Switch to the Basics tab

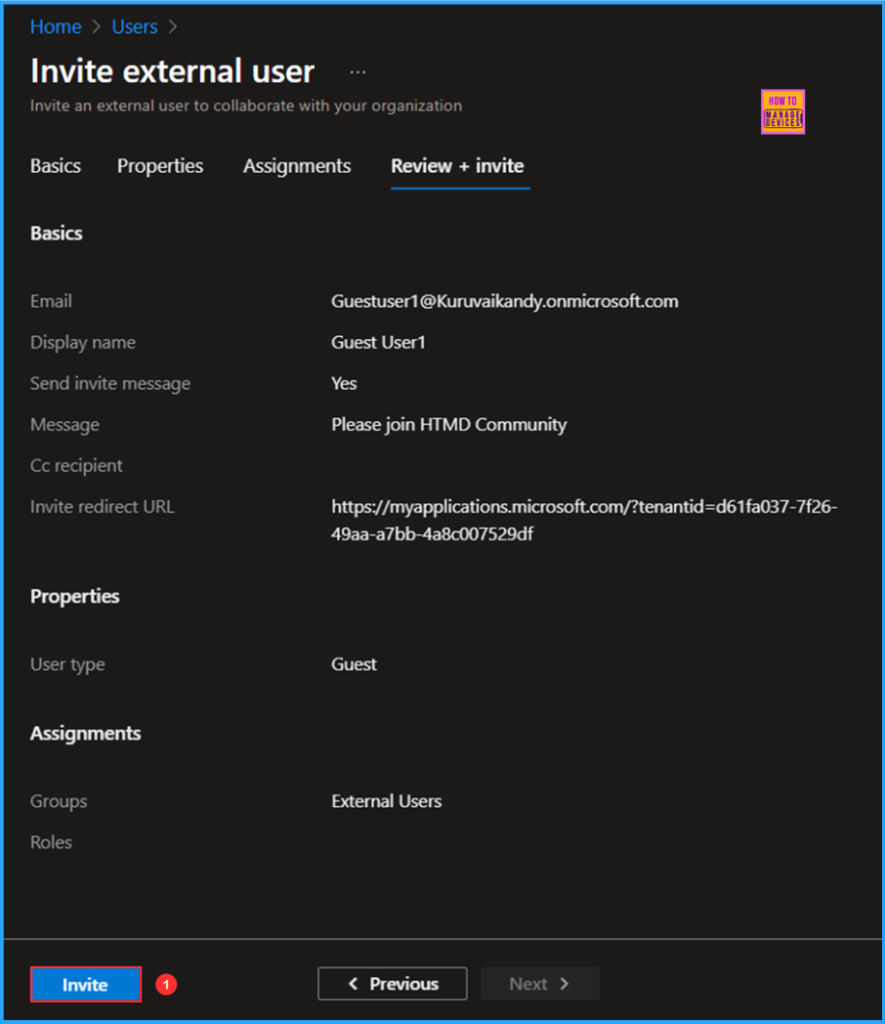[x=55, y=166]
